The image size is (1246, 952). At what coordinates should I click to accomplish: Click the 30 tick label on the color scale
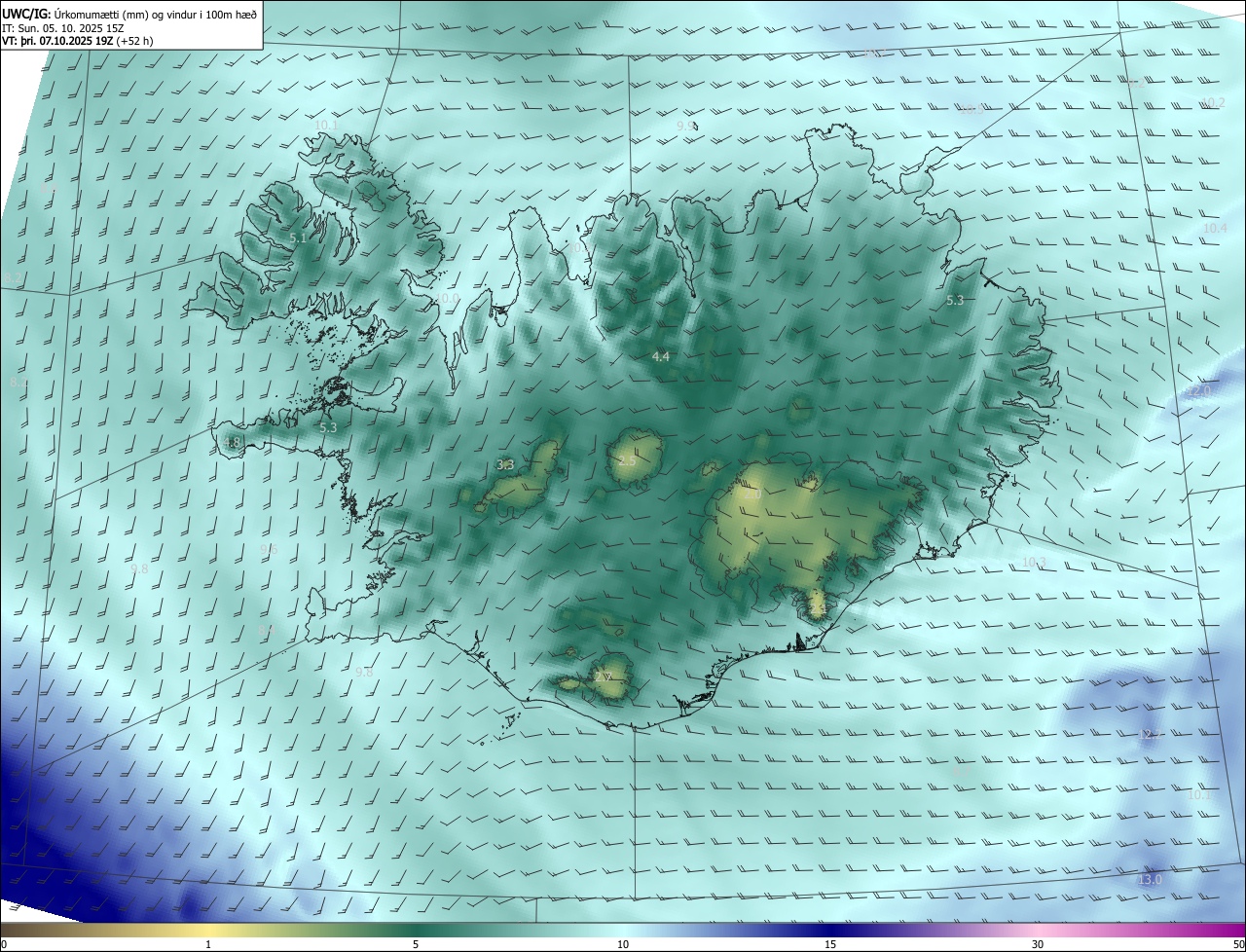point(1038,944)
